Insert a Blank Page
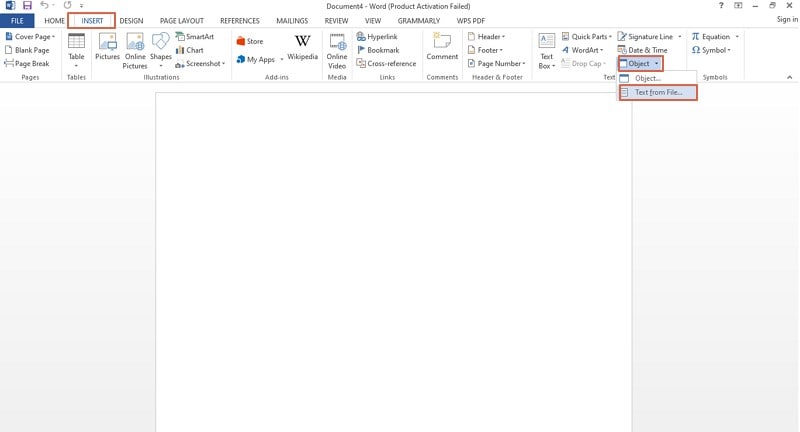Viewport: 800px width, 432px height. coord(28,50)
